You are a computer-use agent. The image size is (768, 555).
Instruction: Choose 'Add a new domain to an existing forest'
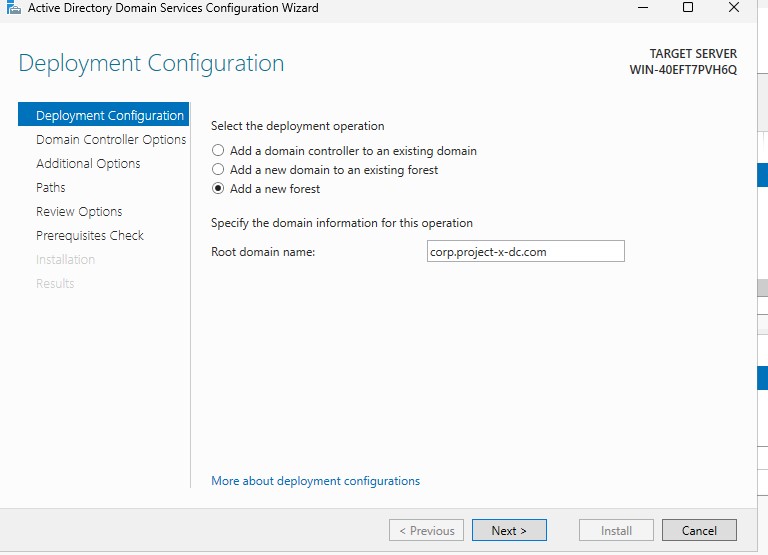tap(219, 170)
